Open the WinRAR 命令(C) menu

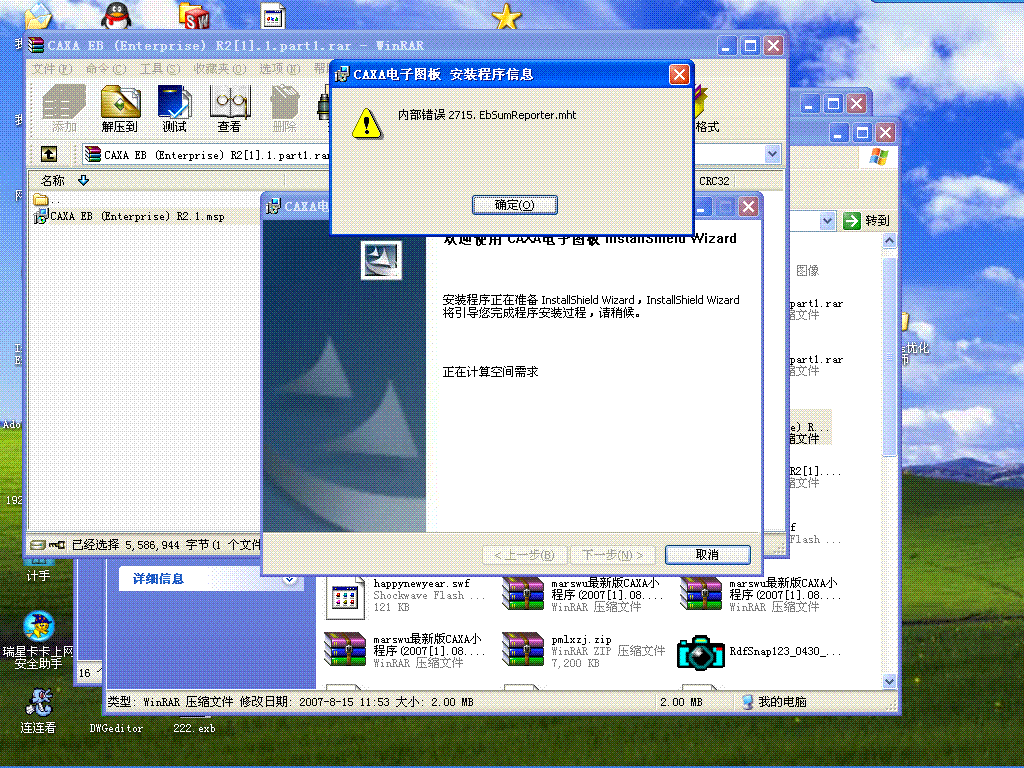(x=105, y=69)
